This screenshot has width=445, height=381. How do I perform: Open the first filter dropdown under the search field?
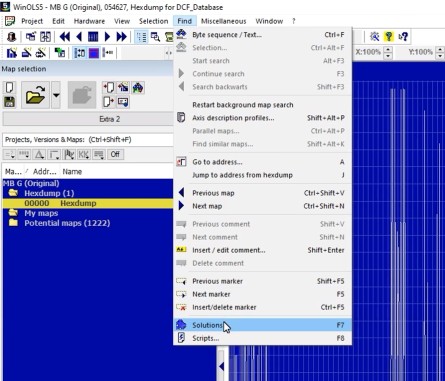point(9,154)
